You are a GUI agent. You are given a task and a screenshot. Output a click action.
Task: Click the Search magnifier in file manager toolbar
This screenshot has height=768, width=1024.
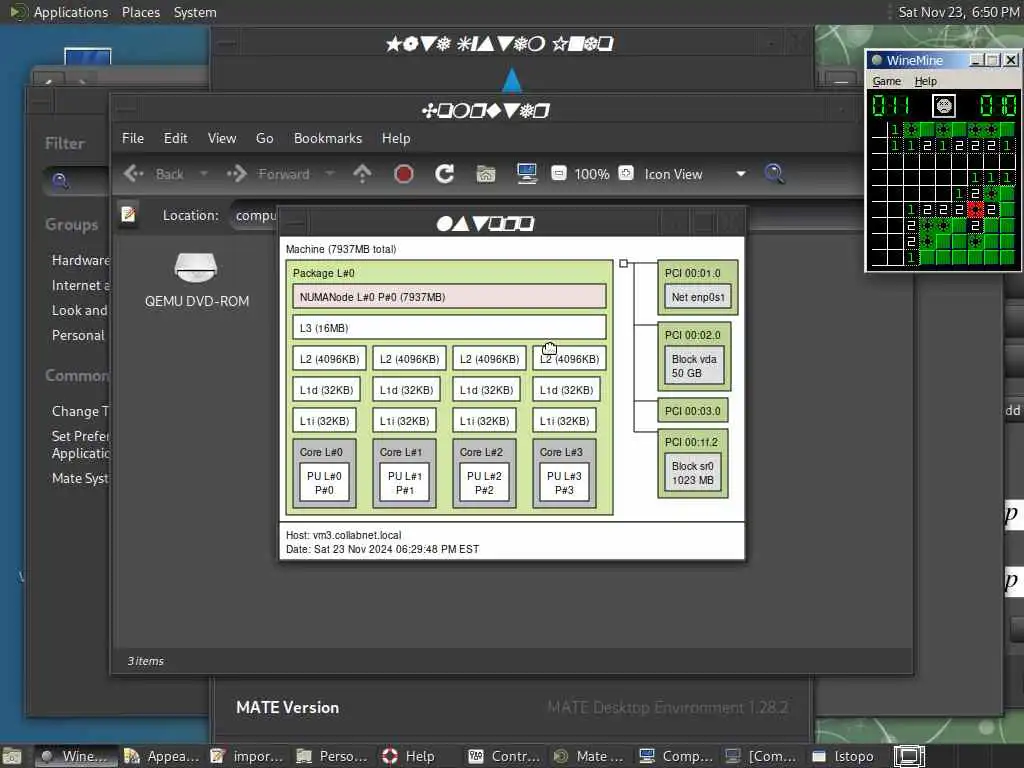tap(775, 174)
